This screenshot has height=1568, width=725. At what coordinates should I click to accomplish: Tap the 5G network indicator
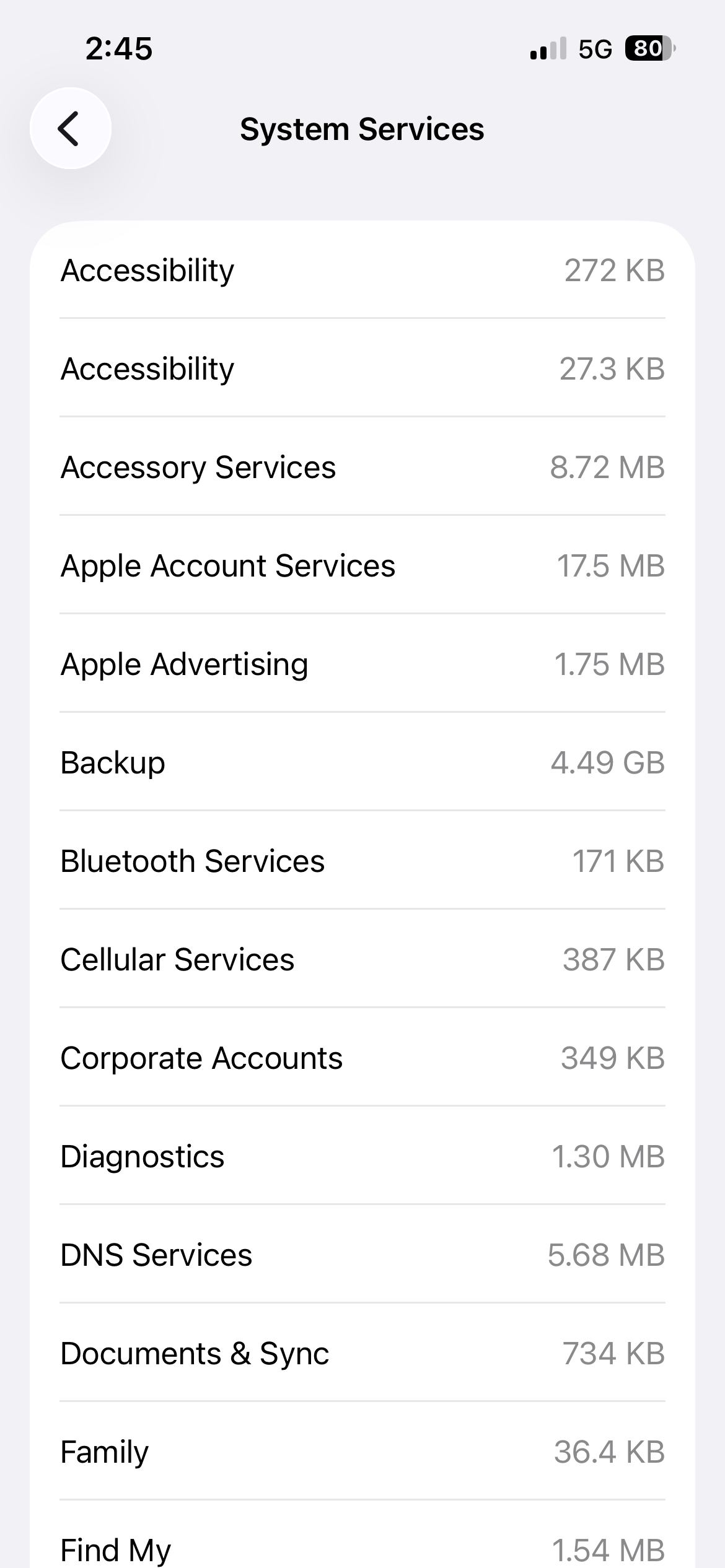(x=595, y=49)
